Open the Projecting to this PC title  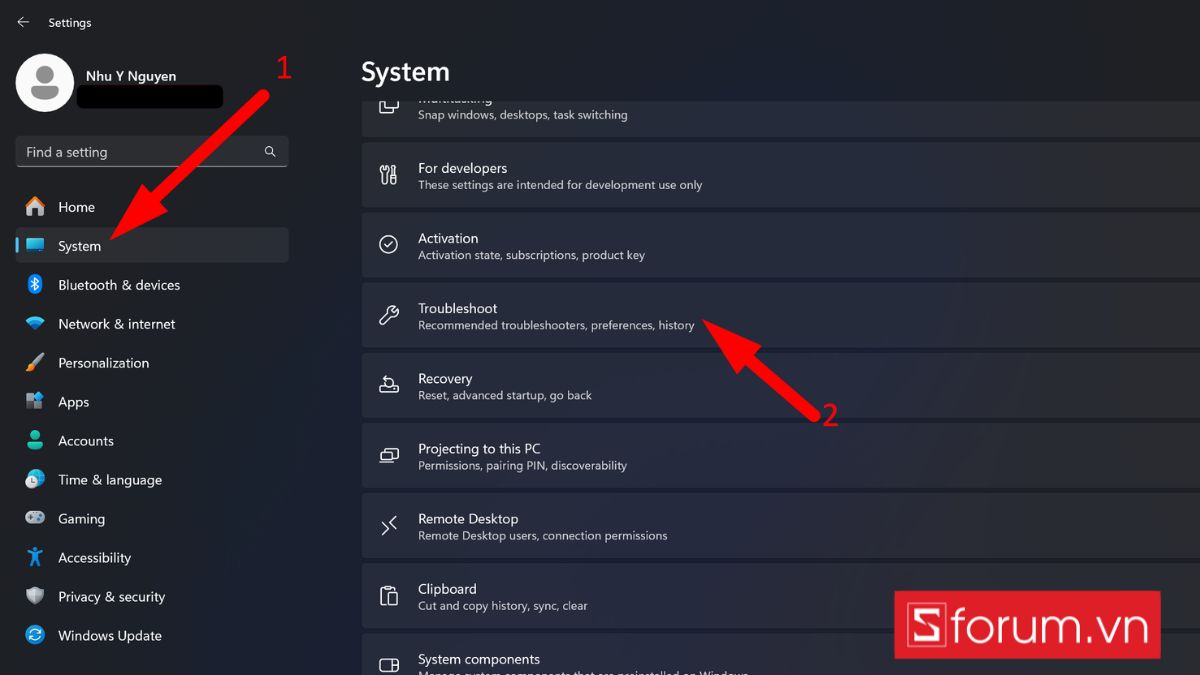pos(479,449)
